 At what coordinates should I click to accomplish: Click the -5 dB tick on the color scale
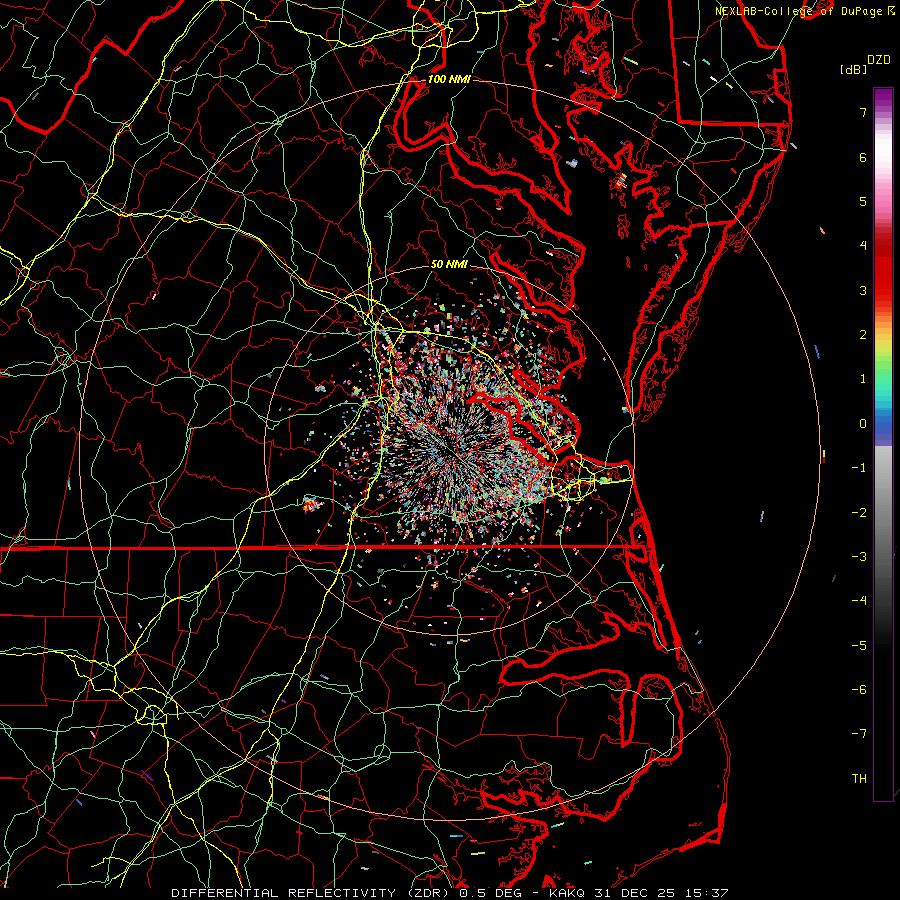(859, 646)
